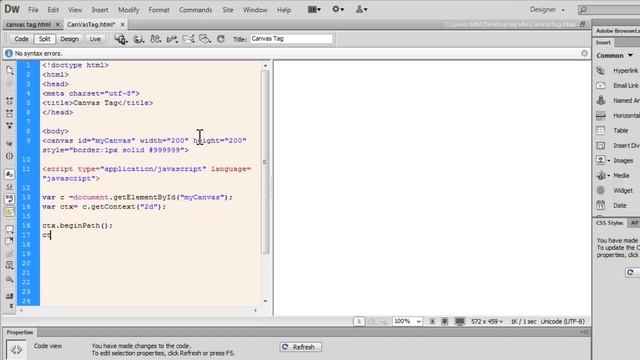Select Desktop size icon in status bar

click(x=460, y=322)
